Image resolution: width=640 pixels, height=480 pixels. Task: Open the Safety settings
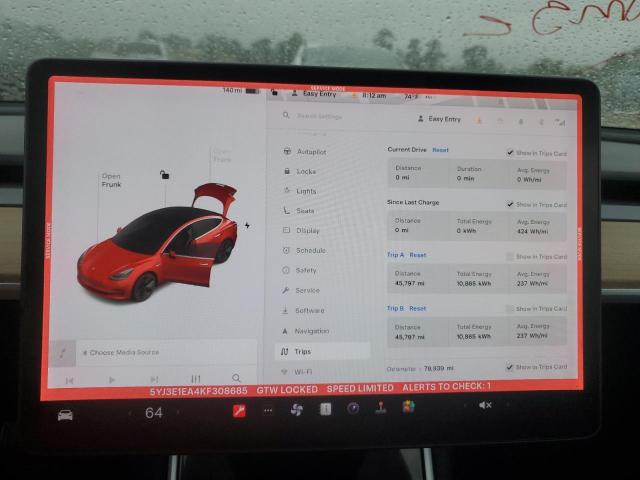(299, 270)
